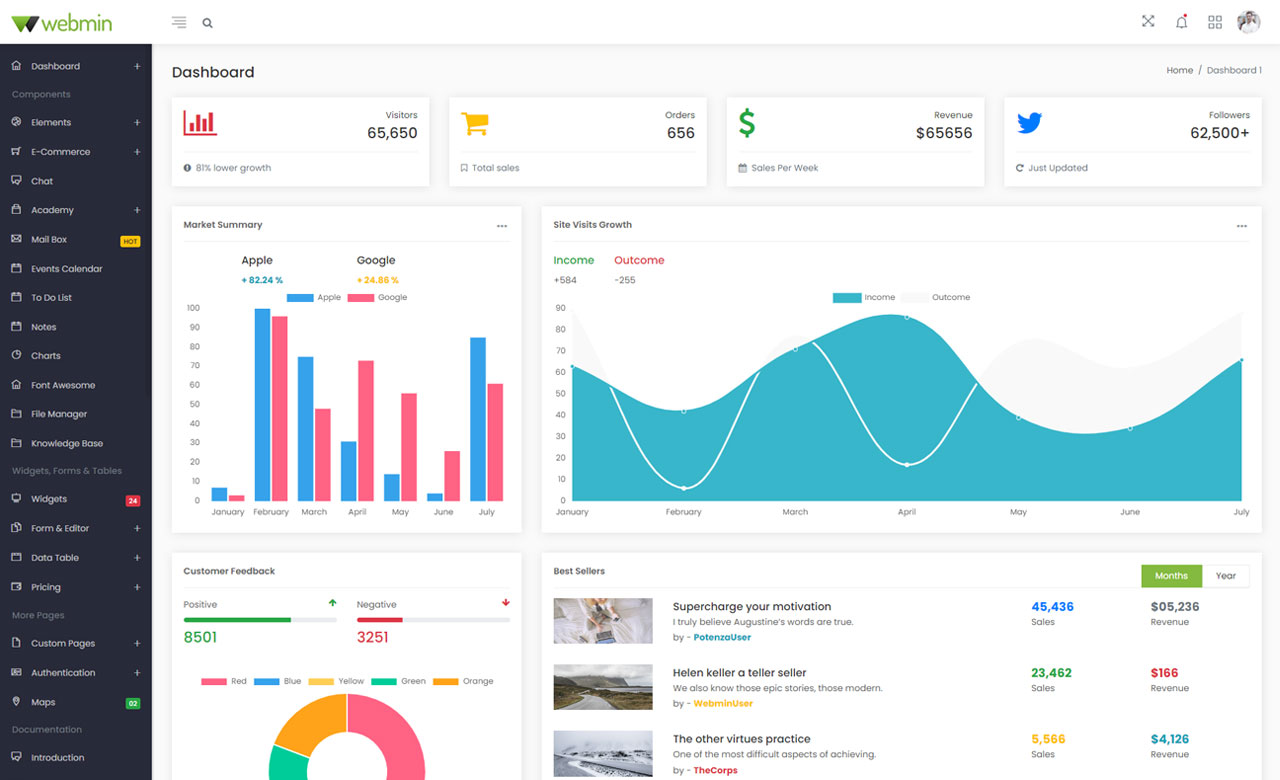The width and height of the screenshot is (1280, 780).
Task: Click the Notes icon in sidebar
Action: (16, 326)
